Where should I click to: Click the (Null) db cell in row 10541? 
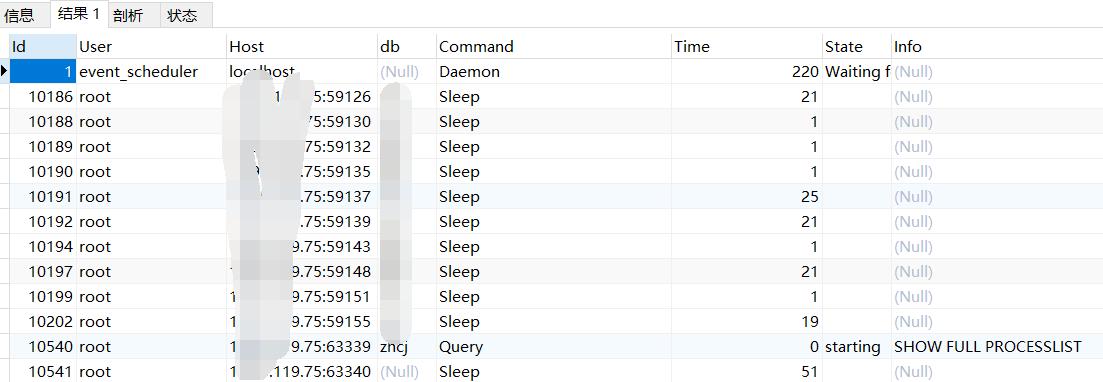pyautogui.click(x=407, y=371)
